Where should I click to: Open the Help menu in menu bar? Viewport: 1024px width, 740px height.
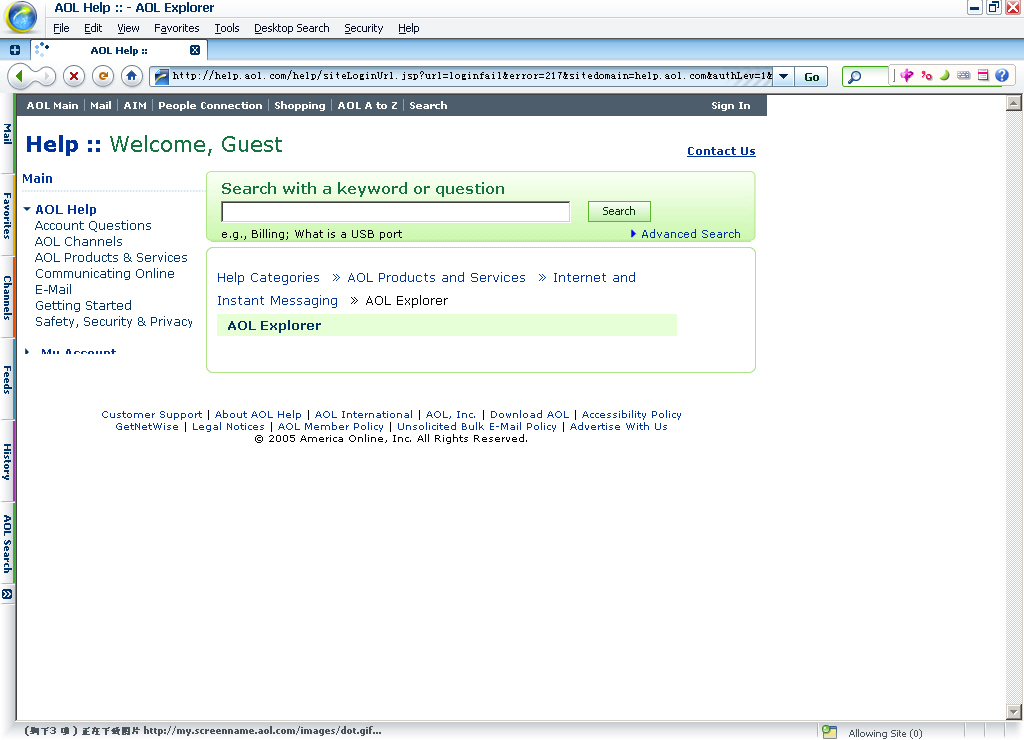(409, 28)
